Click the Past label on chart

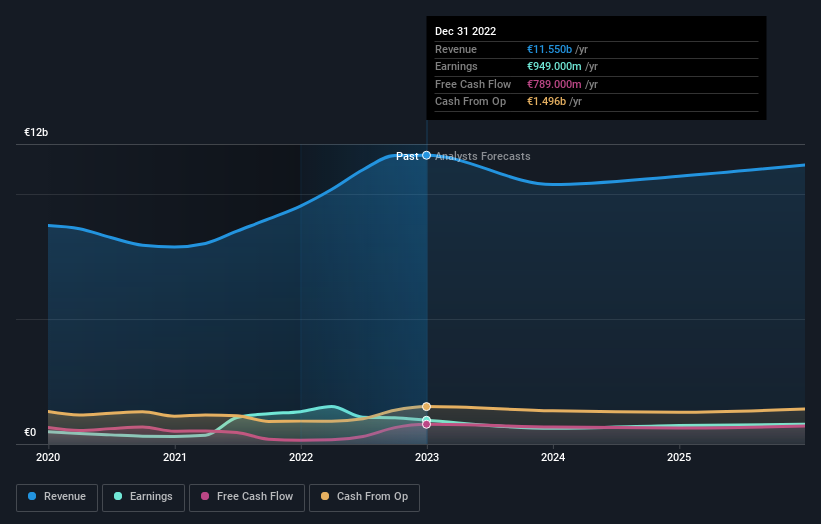click(407, 156)
